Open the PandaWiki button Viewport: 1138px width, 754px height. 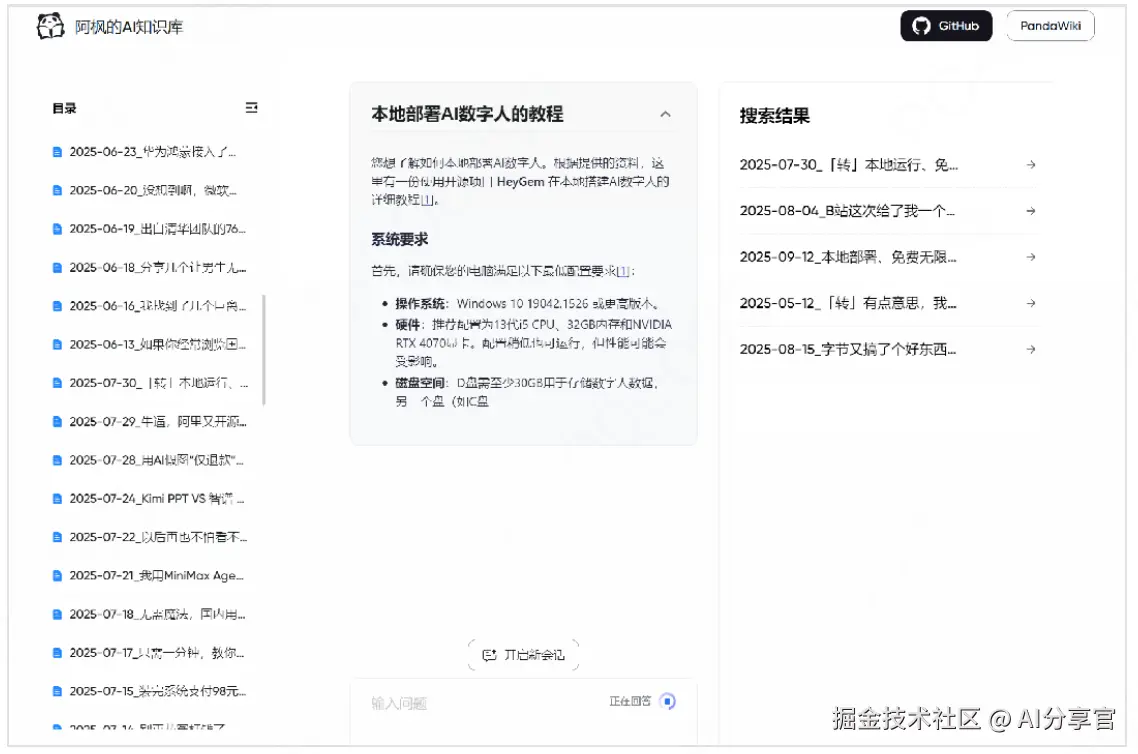pyautogui.click(x=1050, y=26)
